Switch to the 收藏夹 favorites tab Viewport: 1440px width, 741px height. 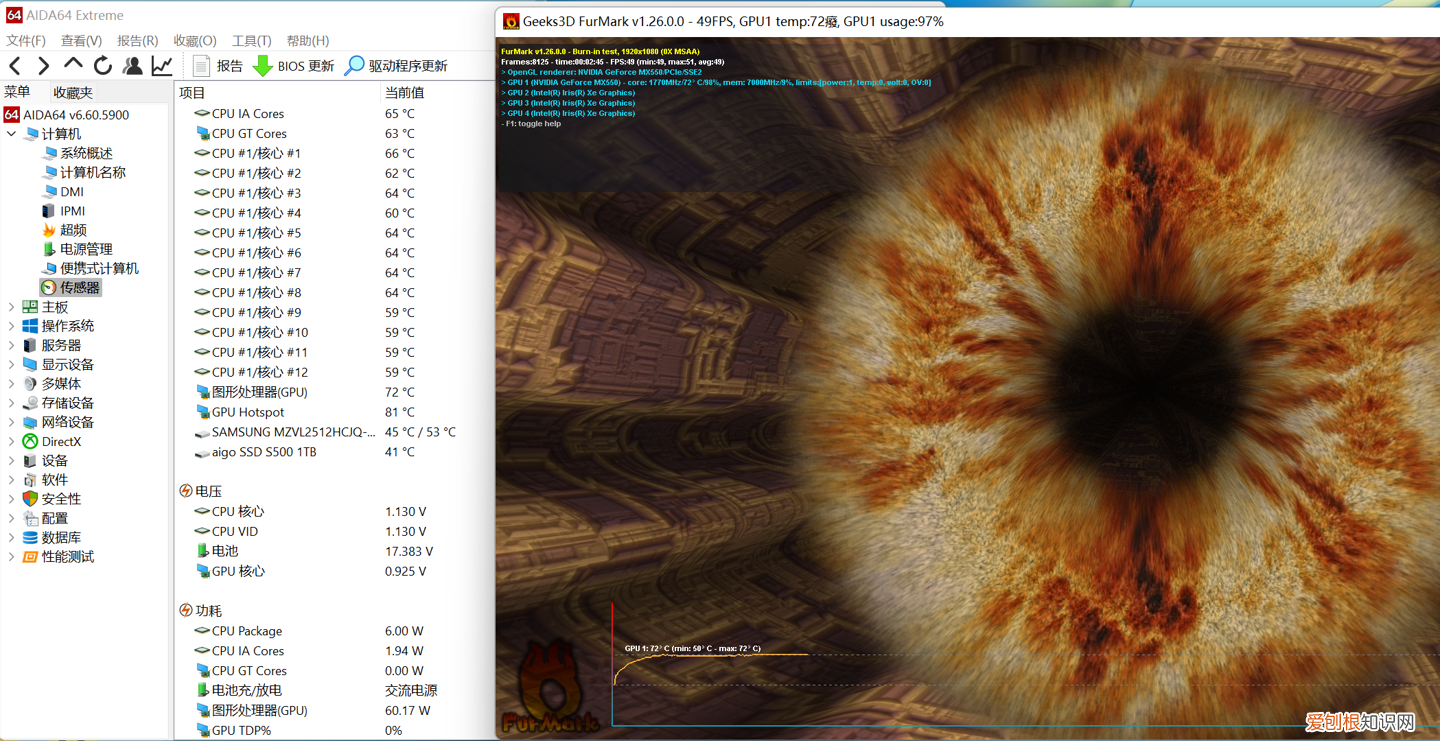click(x=73, y=92)
